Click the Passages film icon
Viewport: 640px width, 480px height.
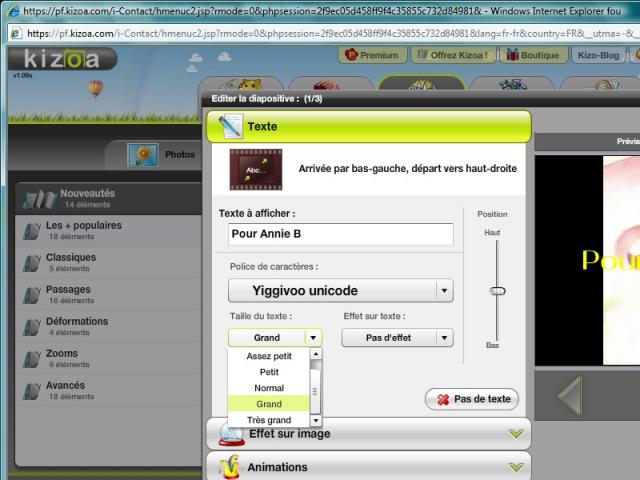click(32, 296)
